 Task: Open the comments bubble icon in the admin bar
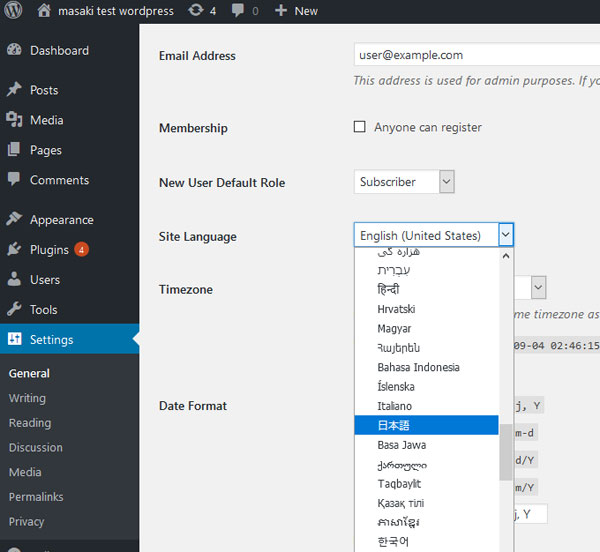[238, 10]
